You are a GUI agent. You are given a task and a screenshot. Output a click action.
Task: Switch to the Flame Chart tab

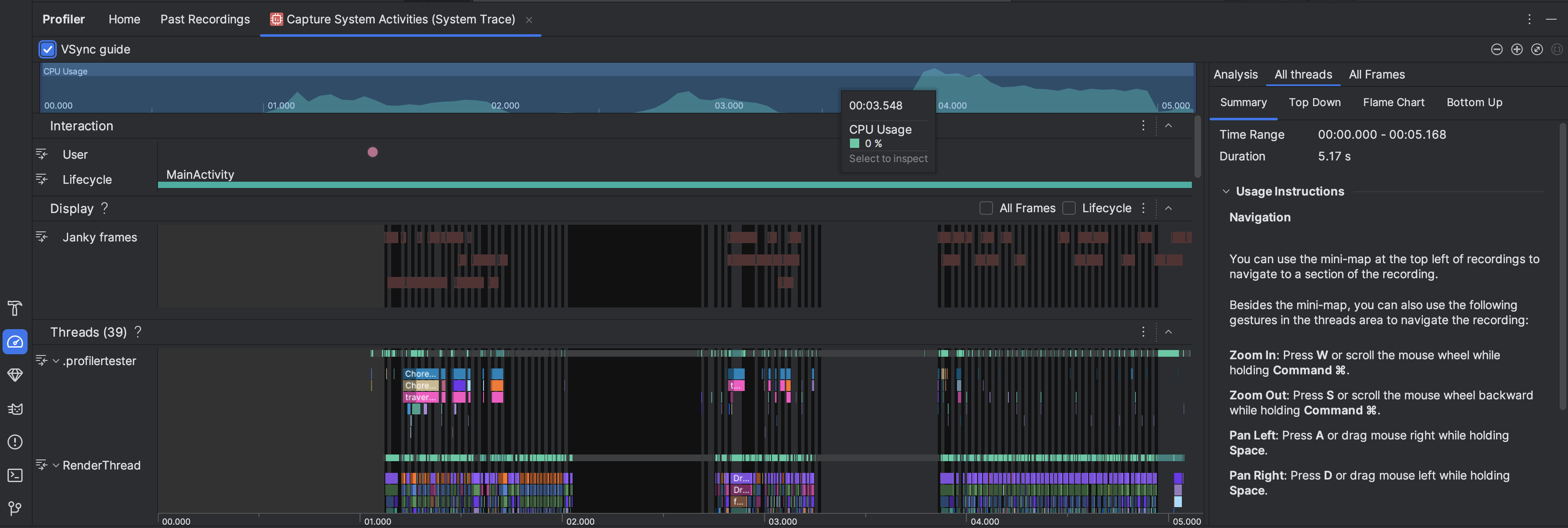(1393, 102)
